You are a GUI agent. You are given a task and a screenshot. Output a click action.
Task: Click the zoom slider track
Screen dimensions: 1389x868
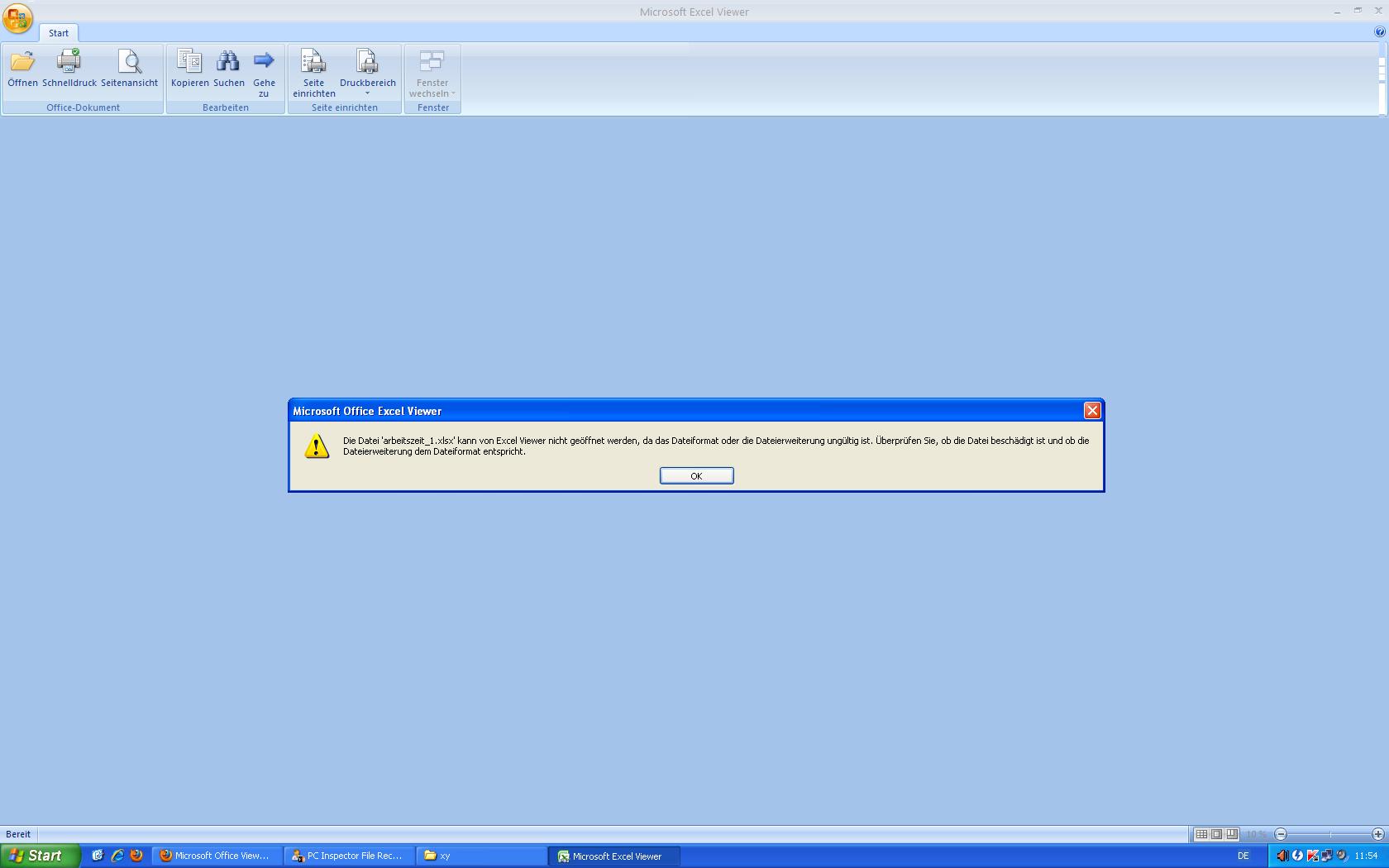tap(1329, 834)
